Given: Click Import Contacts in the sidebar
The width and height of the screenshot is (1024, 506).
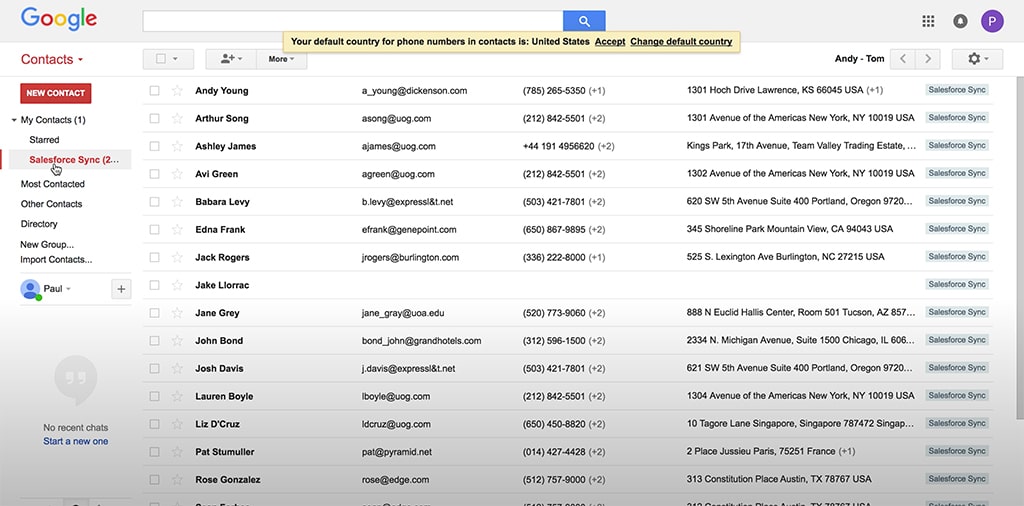Looking at the screenshot, I should 56,259.
